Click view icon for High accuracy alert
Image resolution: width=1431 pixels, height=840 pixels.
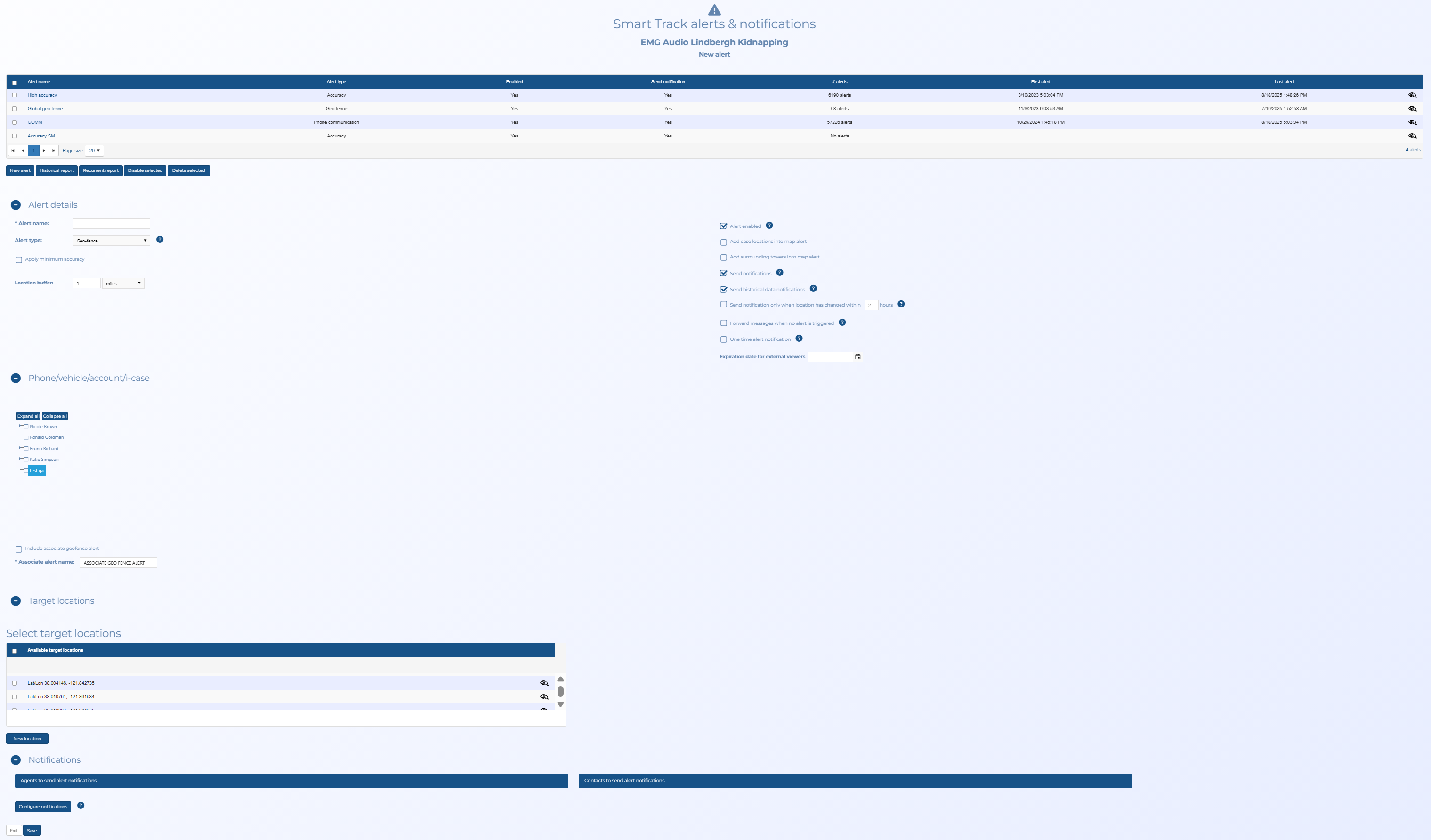tap(1412, 95)
